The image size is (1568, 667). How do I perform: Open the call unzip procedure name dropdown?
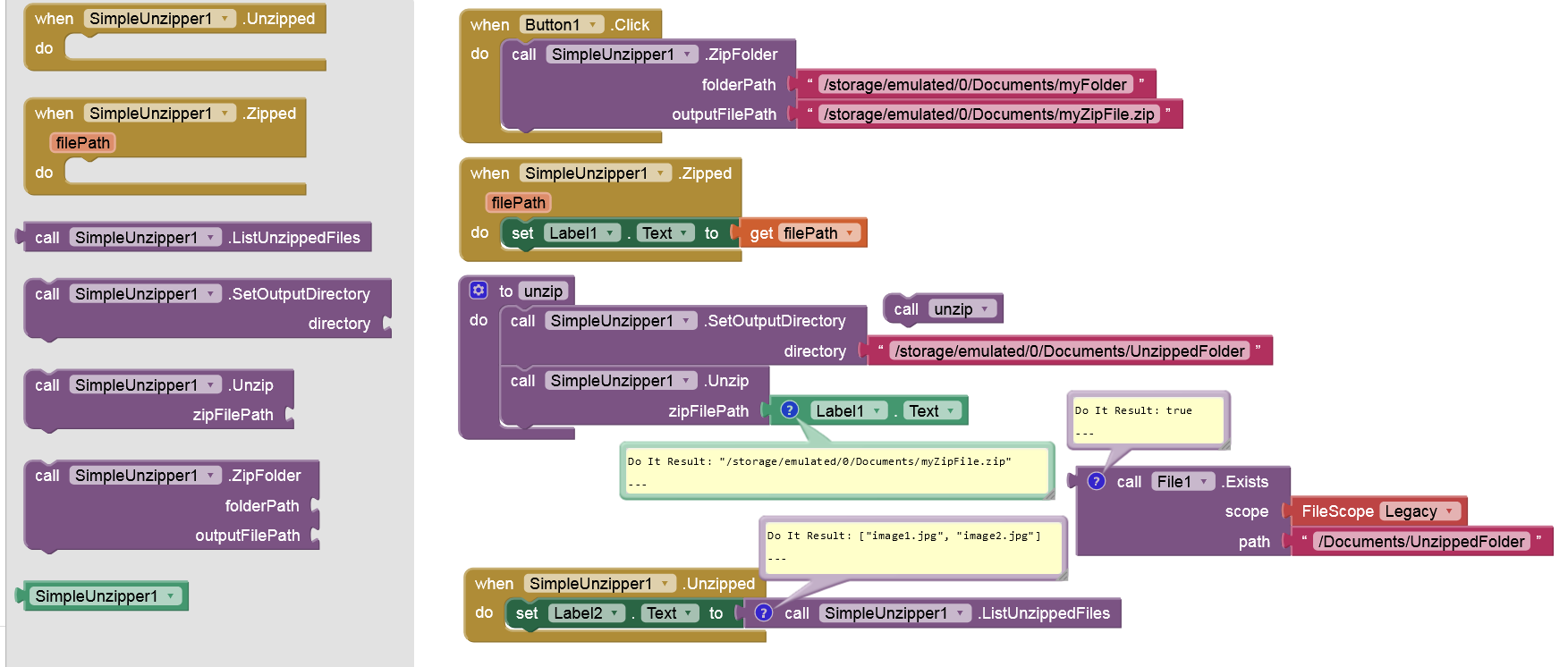962,309
